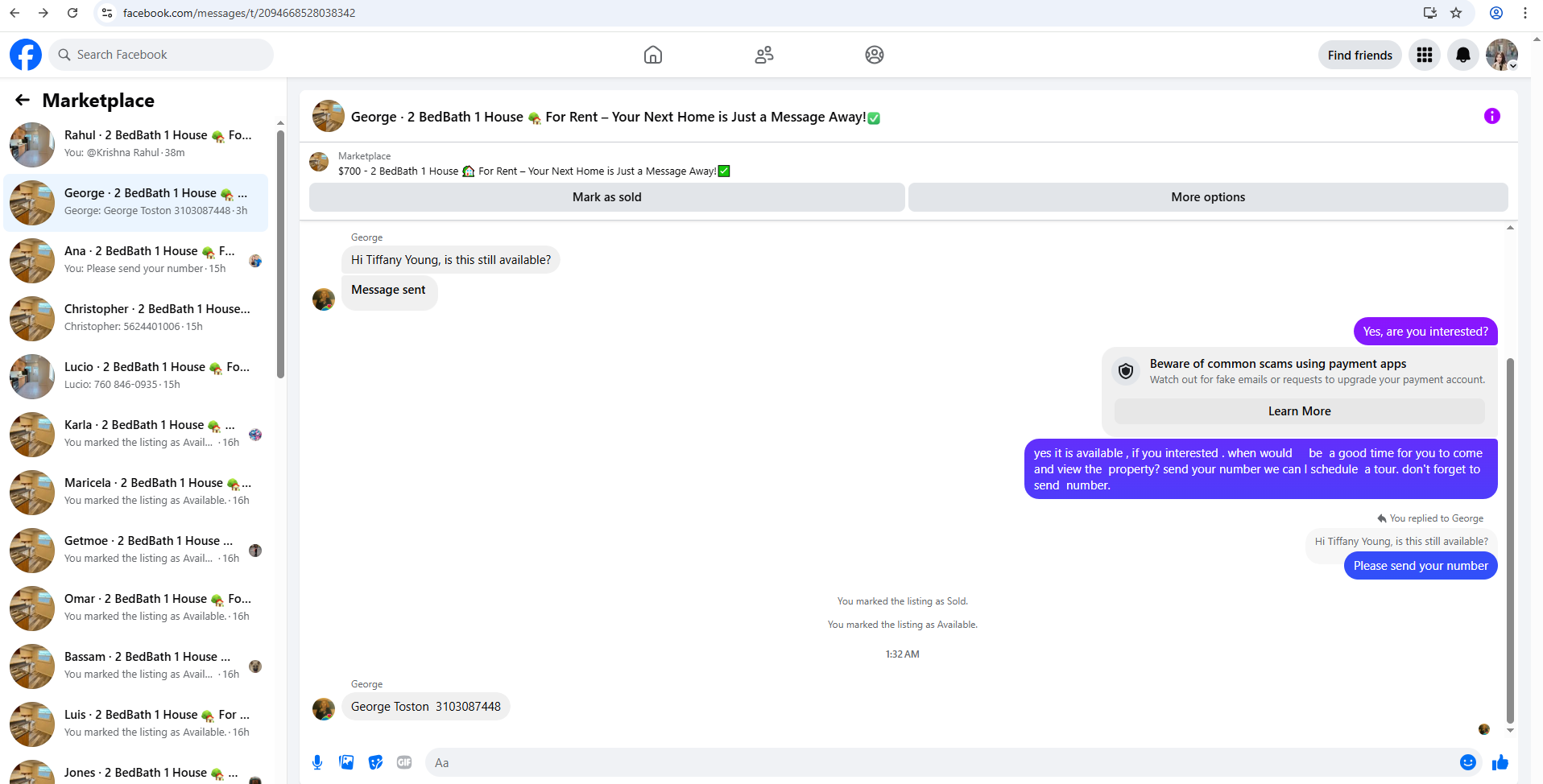1543x784 pixels.
Task: Click the chat scroll down arrow
Action: click(1510, 731)
